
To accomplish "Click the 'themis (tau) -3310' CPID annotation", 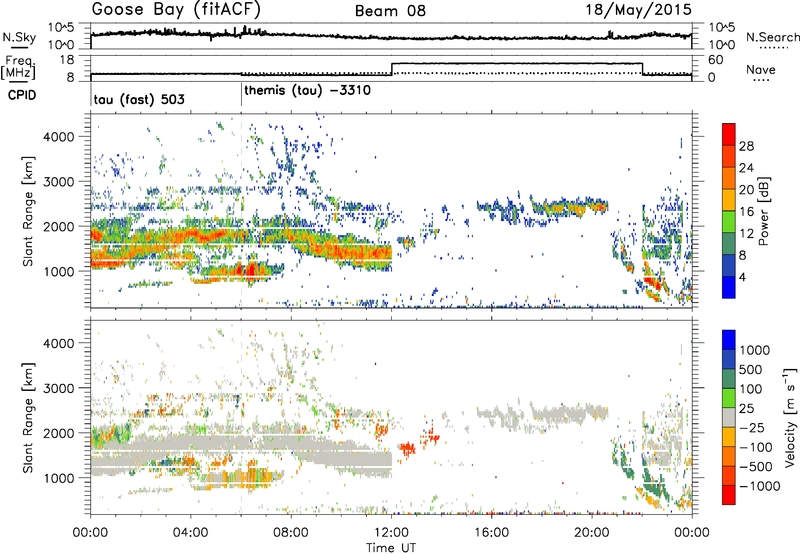I will point(308,91).
